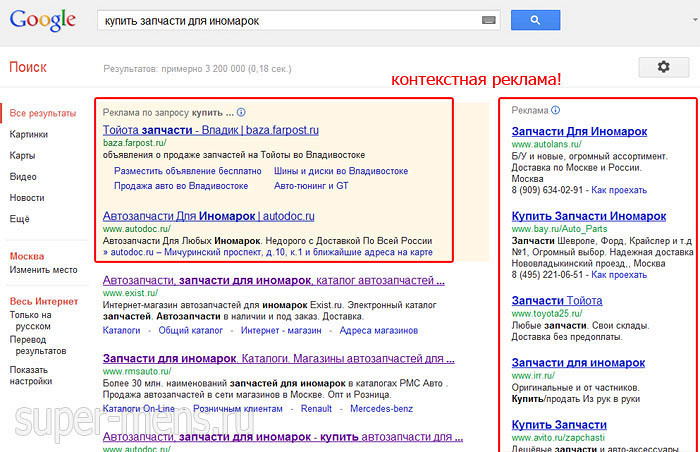Open sitelink 'Продажа авто во Владивостоке'

[x=181, y=185]
